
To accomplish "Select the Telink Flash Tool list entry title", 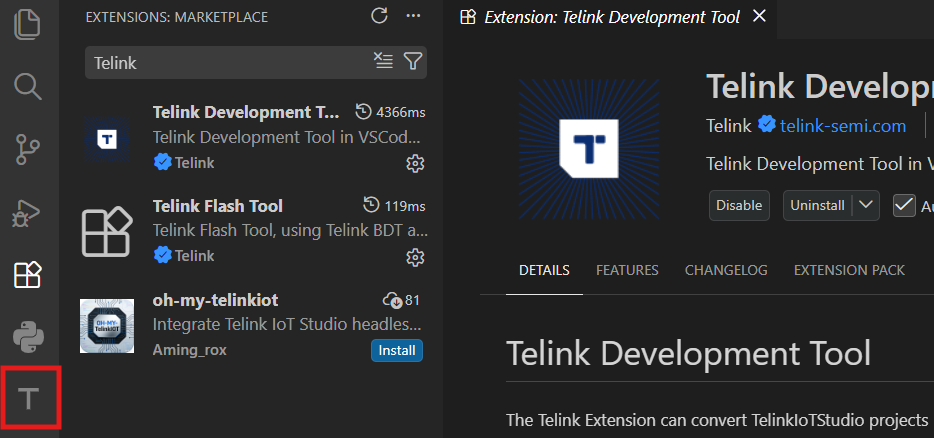I will click(x=217, y=206).
